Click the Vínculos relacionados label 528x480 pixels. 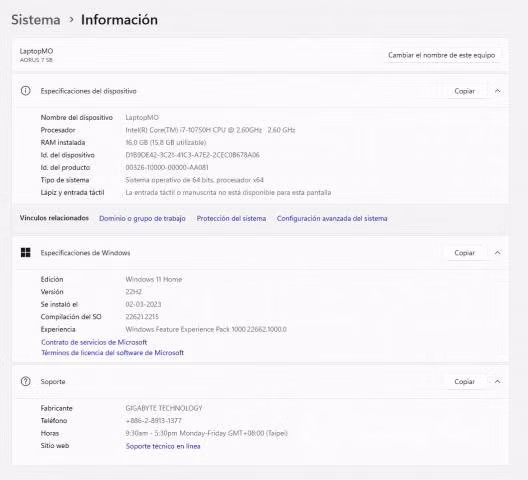pos(54,218)
